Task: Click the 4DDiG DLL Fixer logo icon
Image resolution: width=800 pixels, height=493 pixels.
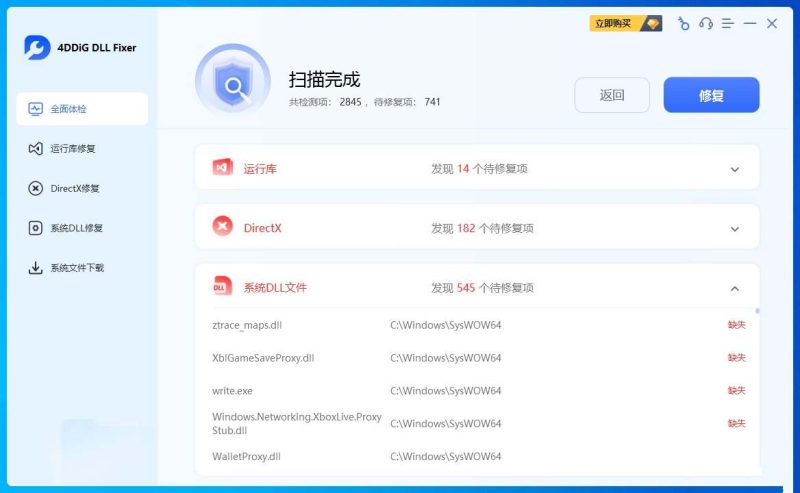Action: 37,47
